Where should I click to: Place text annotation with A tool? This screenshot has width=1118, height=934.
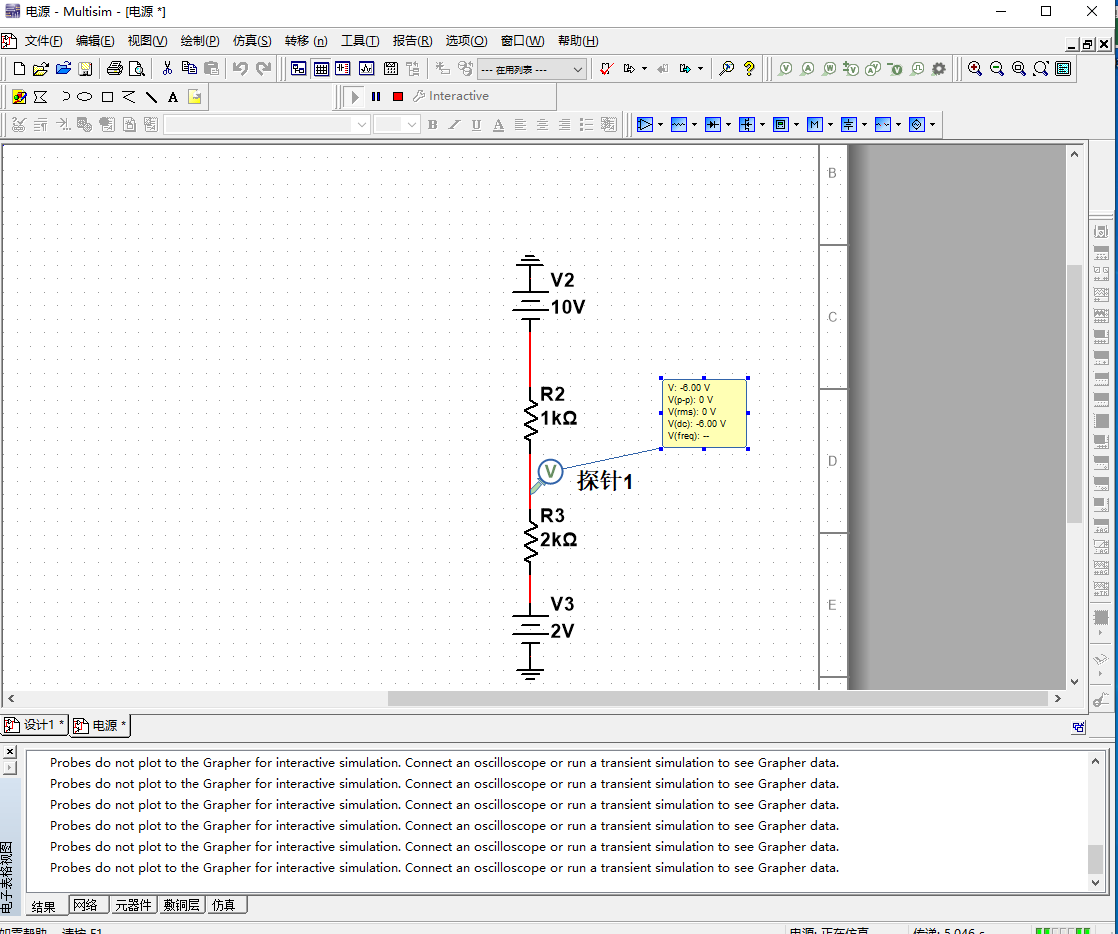tap(173, 97)
